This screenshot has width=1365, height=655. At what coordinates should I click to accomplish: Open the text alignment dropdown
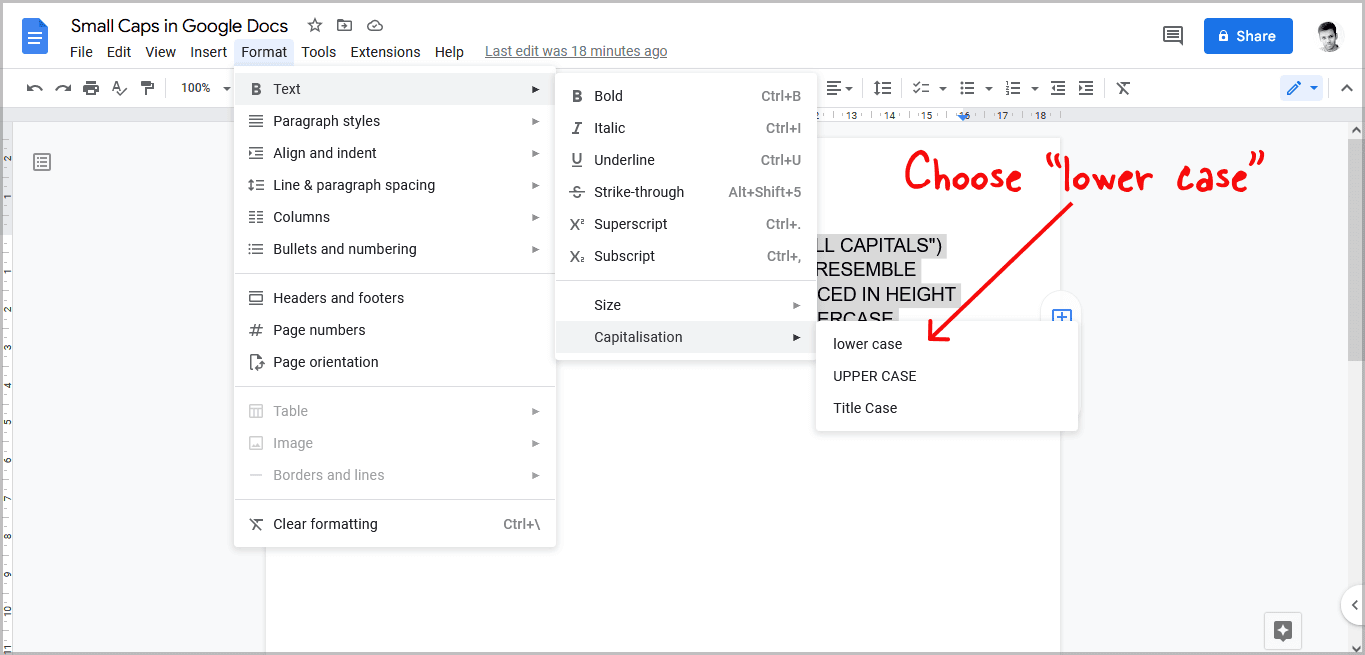tap(840, 88)
